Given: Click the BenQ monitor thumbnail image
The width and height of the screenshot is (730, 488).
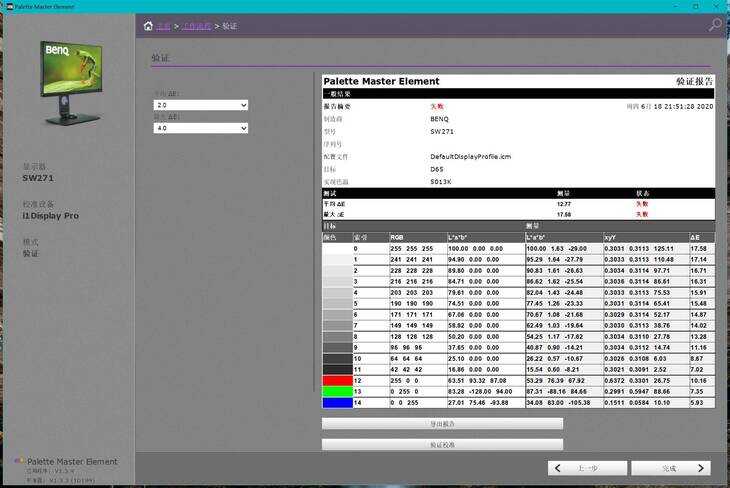Looking at the screenshot, I should click(71, 83).
